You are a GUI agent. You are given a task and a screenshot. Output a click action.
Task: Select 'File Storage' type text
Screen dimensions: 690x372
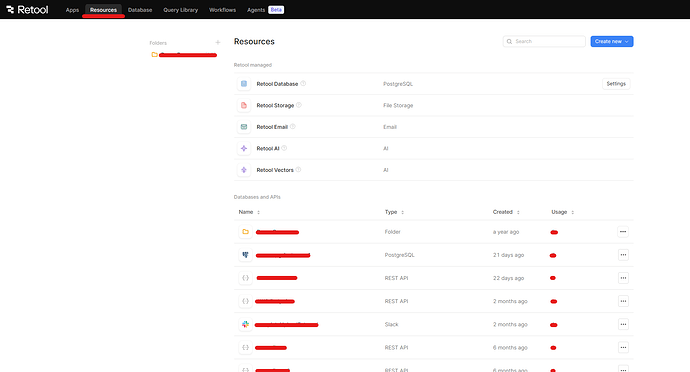[398, 105]
